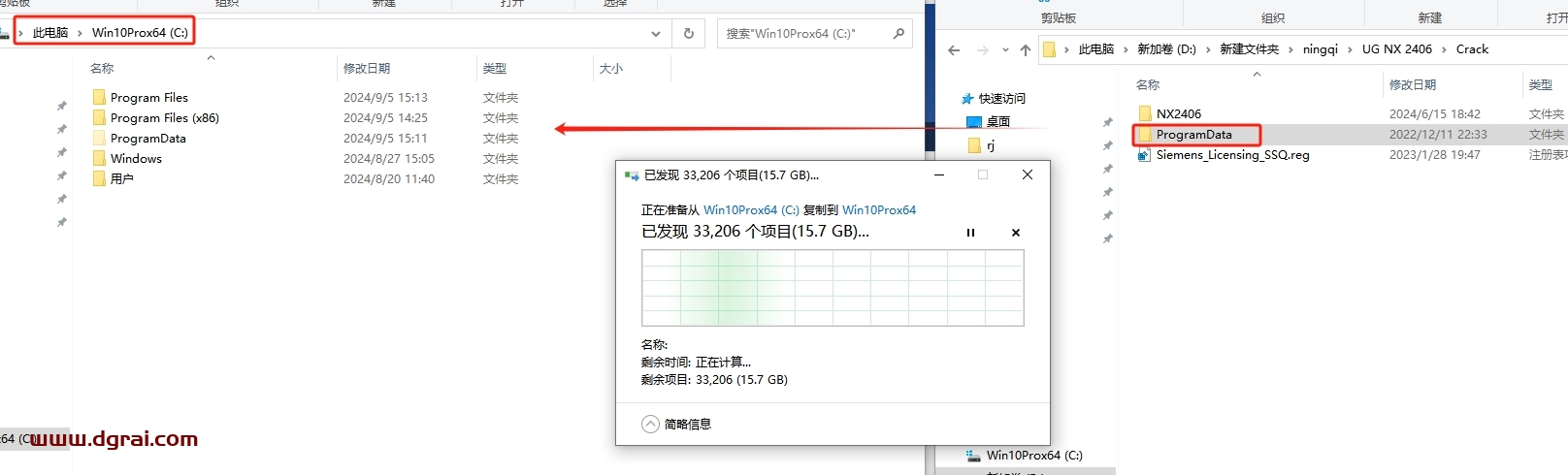The width and height of the screenshot is (1568, 475).
Task: Select Win10Prox64 (C:) in navigation tree
Action: pos(1034,455)
